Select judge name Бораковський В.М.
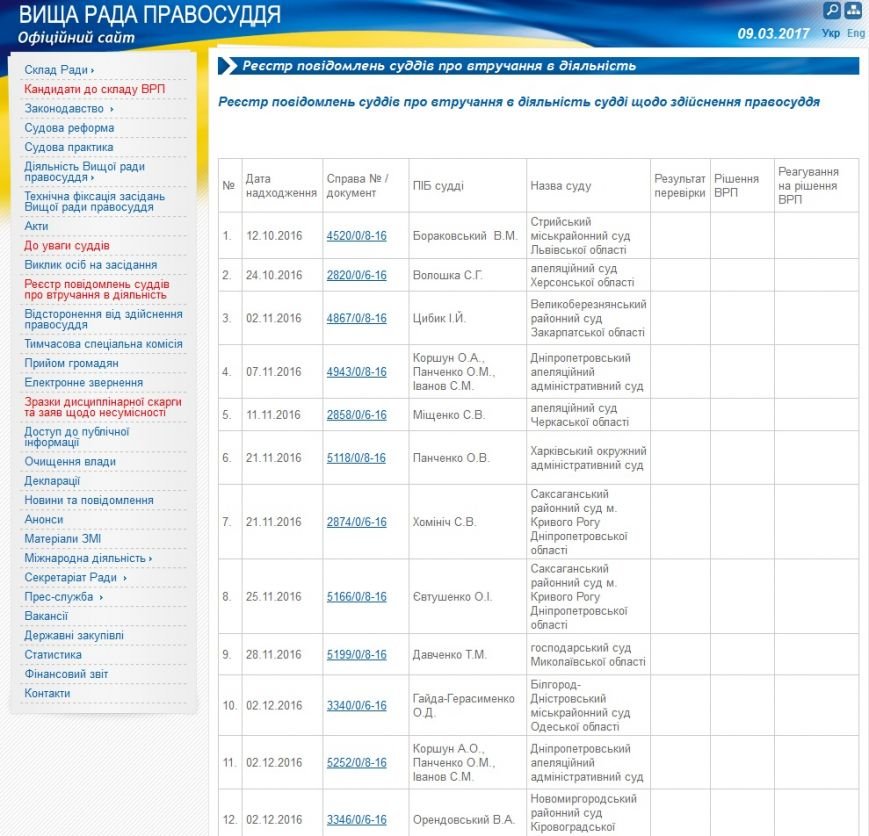Image resolution: width=869 pixels, height=836 pixels. click(465, 236)
